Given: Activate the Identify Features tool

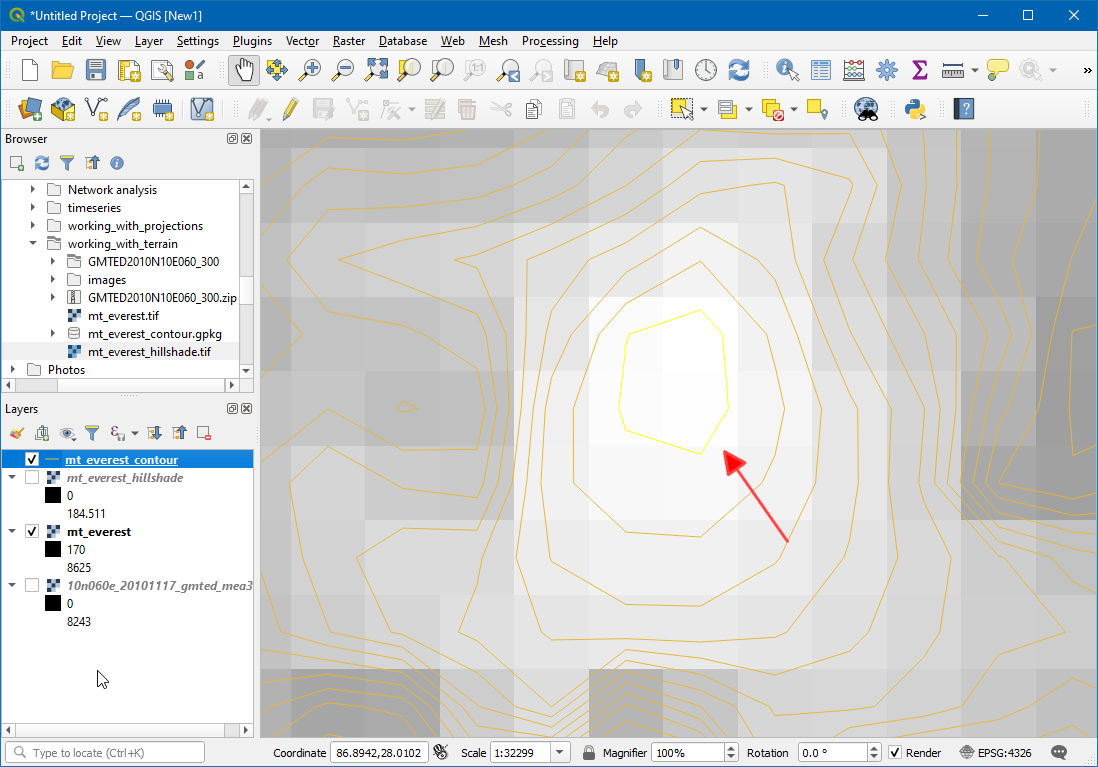Looking at the screenshot, I should tap(788, 70).
